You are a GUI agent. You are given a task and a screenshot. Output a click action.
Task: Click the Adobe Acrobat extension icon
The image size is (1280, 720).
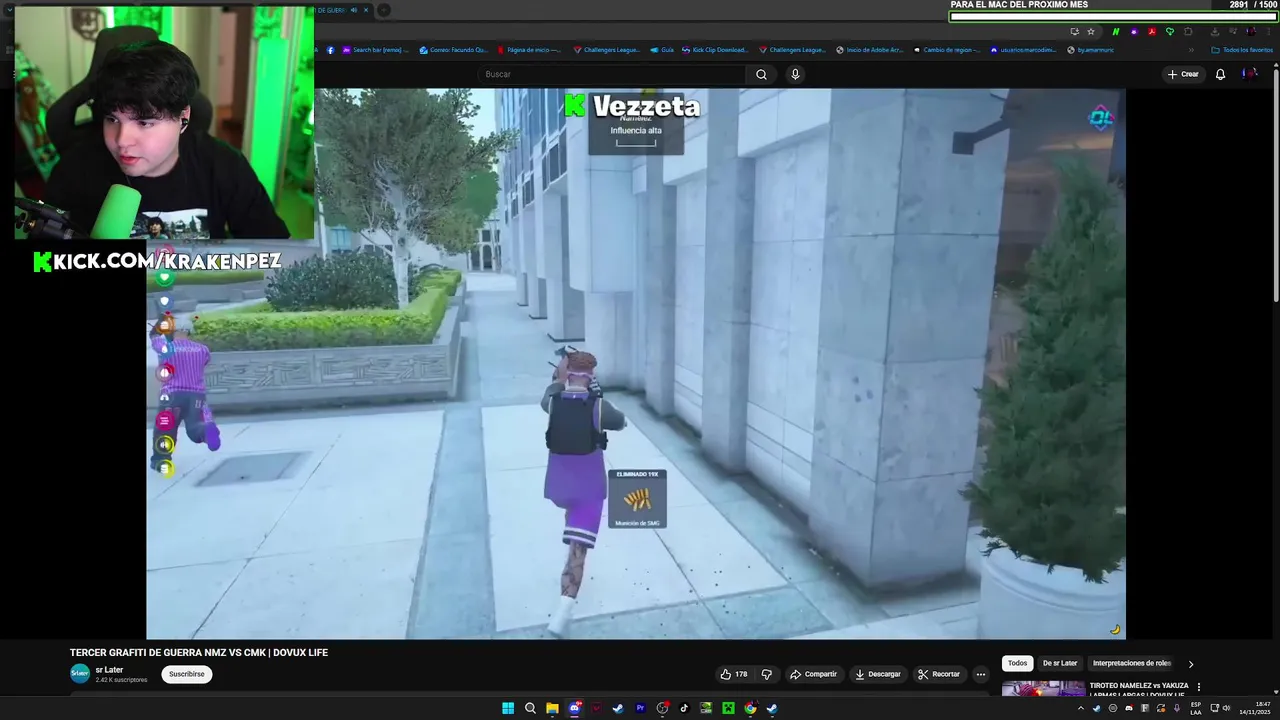point(1152,31)
